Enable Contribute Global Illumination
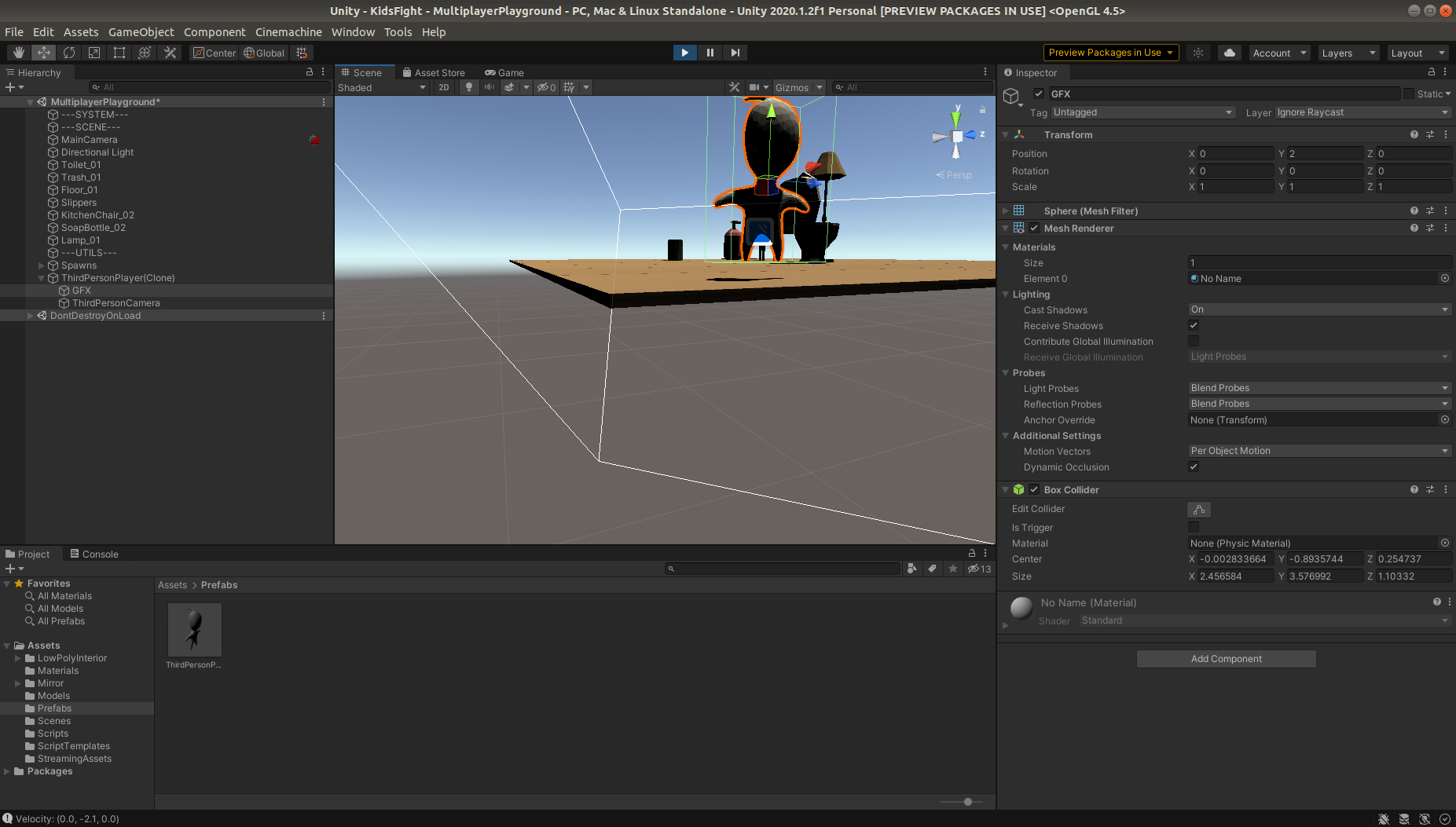 pos(1194,341)
